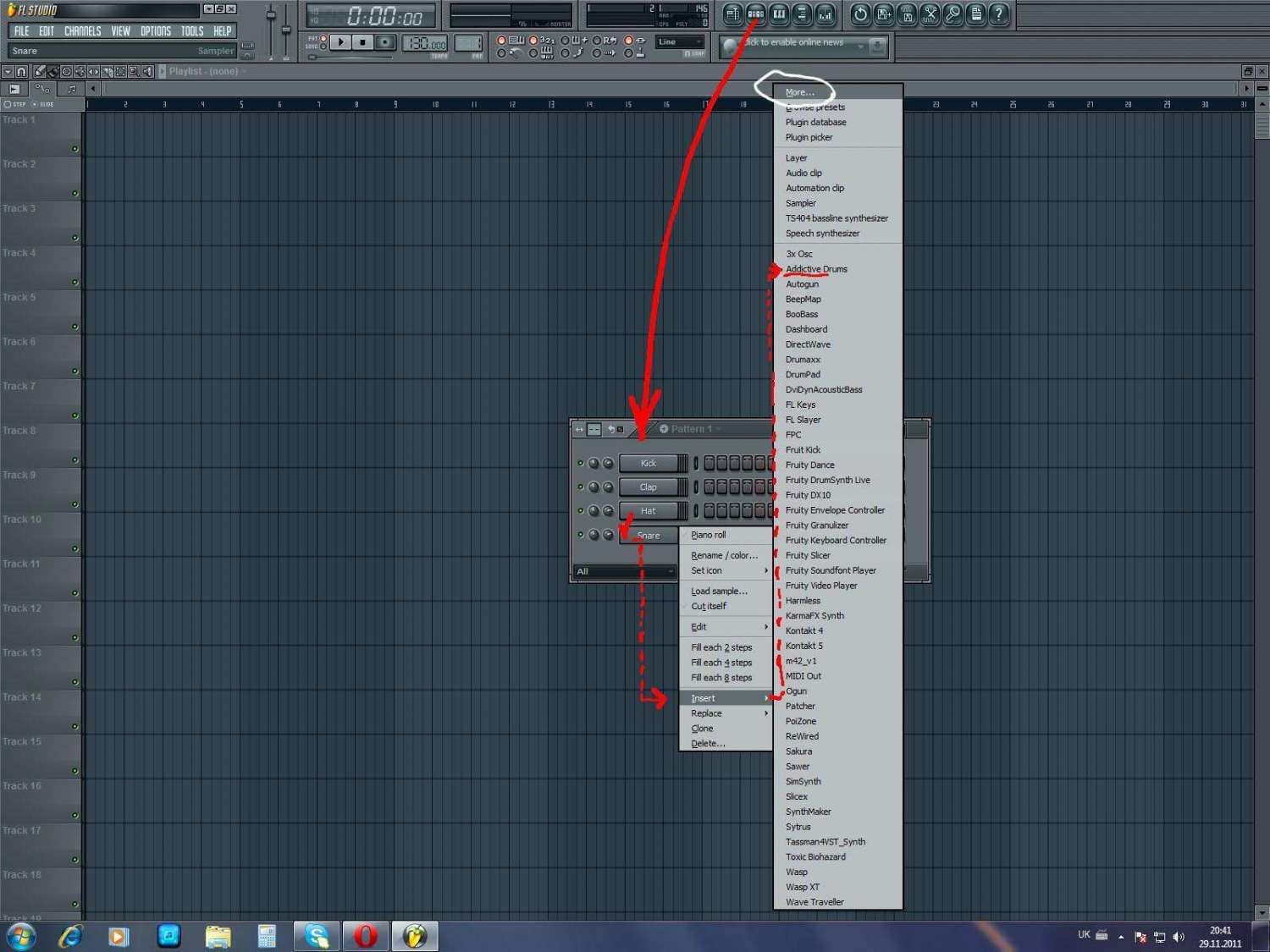1270x952 pixels.
Task: Open the playlist window toolbar button
Action: pos(733,14)
